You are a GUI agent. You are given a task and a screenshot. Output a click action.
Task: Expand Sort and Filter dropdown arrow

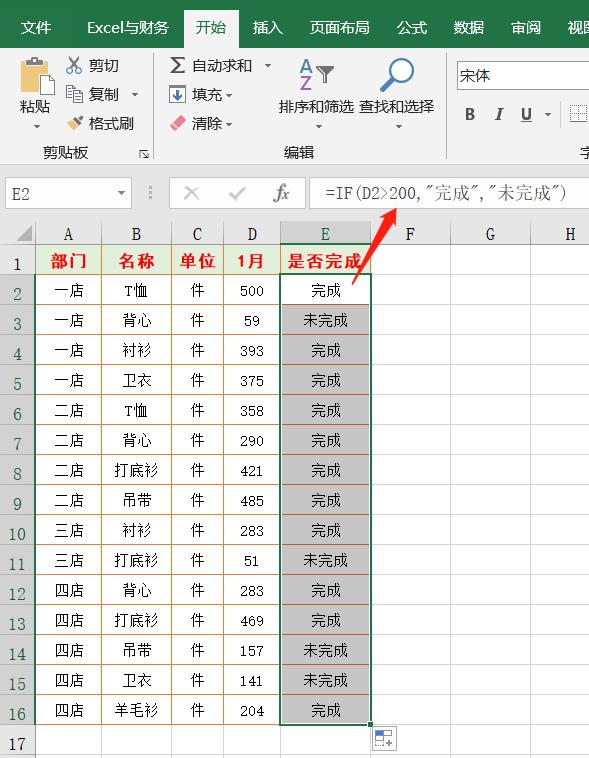(x=319, y=127)
